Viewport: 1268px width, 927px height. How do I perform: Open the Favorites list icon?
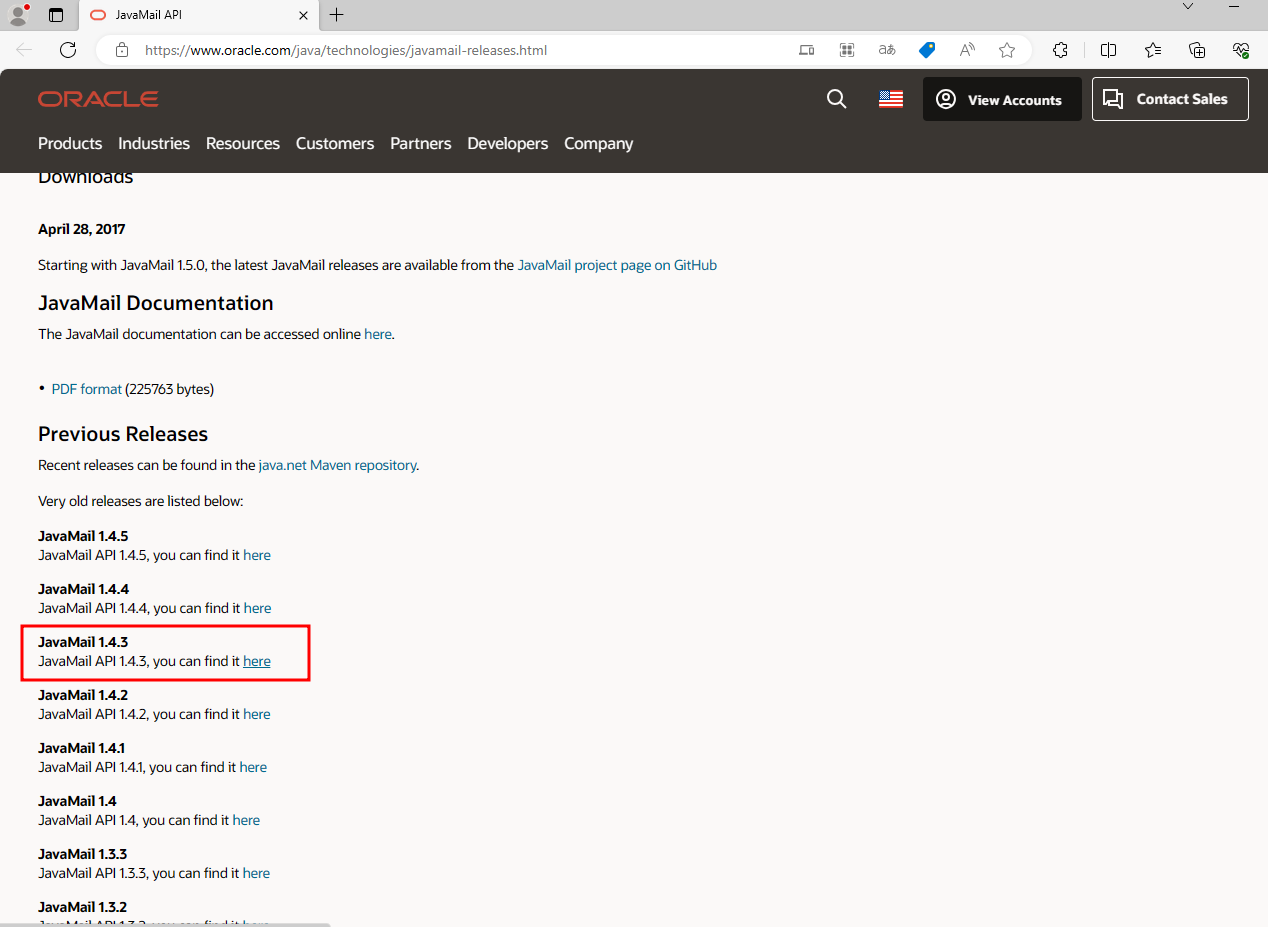(1153, 50)
